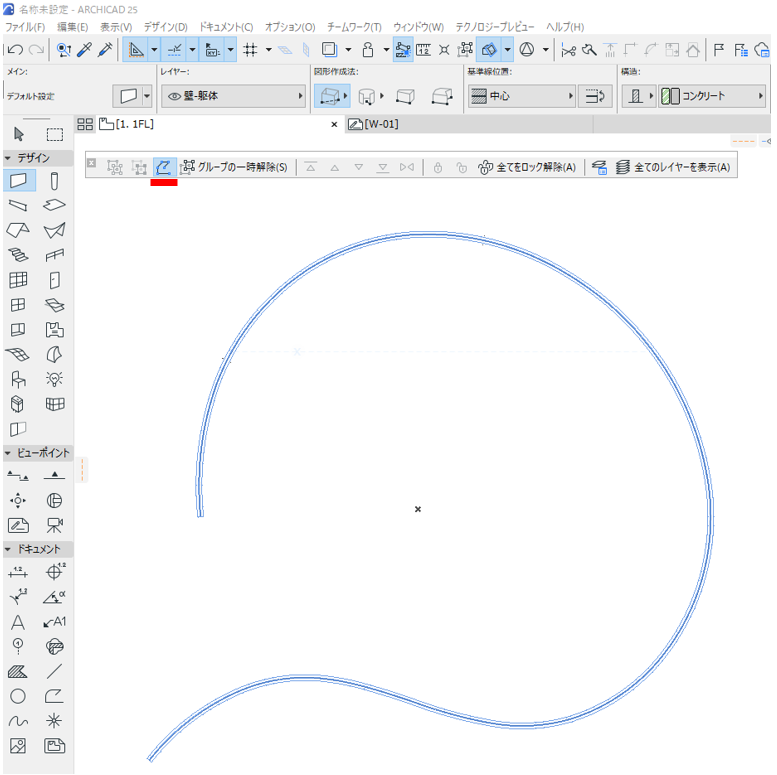777x775 pixels.
Task: Select the Shell tool
Action: tap(55, 230)
